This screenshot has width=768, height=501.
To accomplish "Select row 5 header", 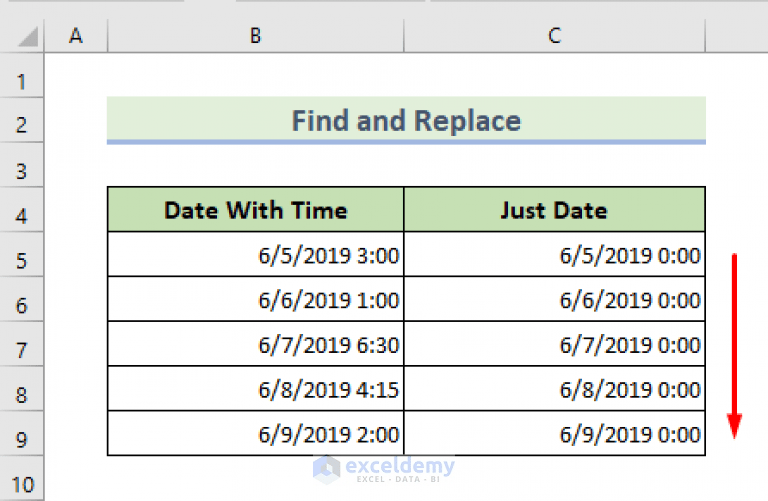I will tap(22, 255).
